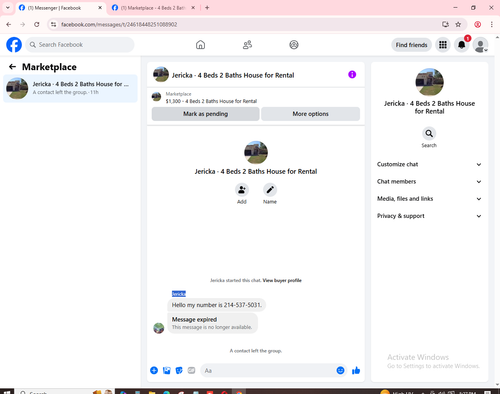
Task: Click Mark as pending button
Action: click(205, 114)
